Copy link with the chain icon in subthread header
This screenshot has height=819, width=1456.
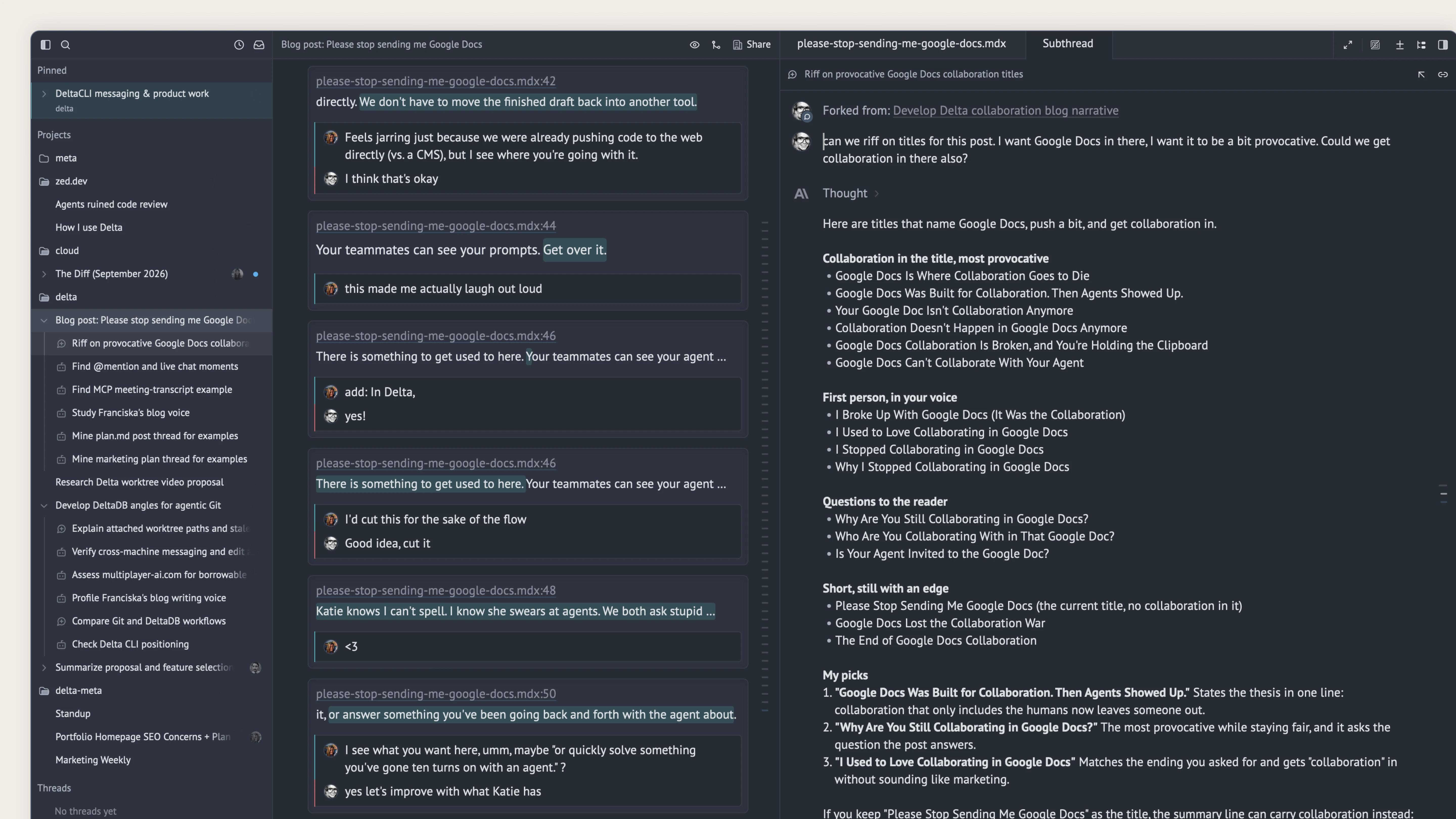1443,75
